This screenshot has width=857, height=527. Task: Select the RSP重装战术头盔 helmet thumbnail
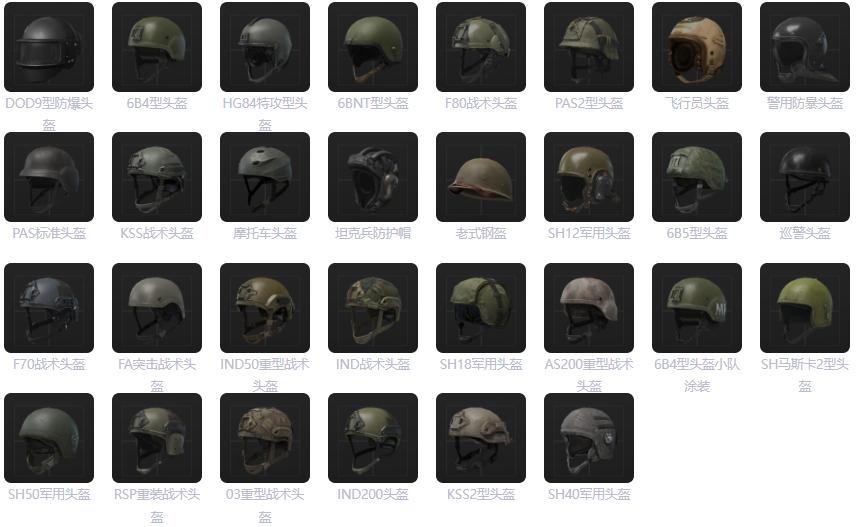pos(157,438)
